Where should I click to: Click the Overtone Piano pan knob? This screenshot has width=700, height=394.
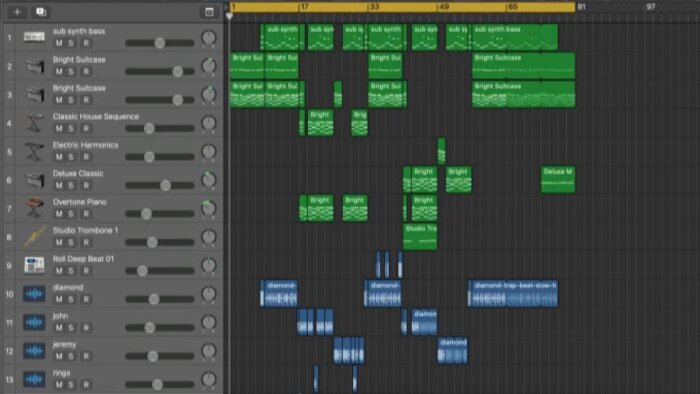(208, 209)
